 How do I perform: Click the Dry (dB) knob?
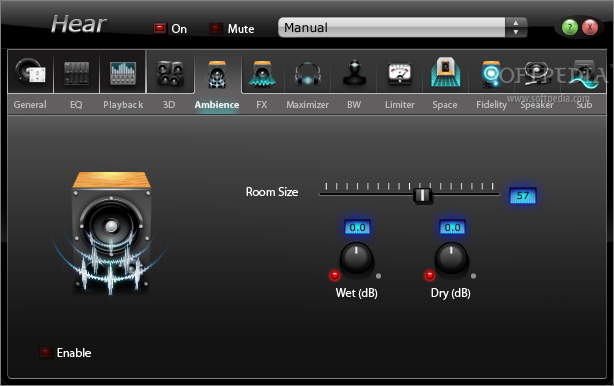451,258
